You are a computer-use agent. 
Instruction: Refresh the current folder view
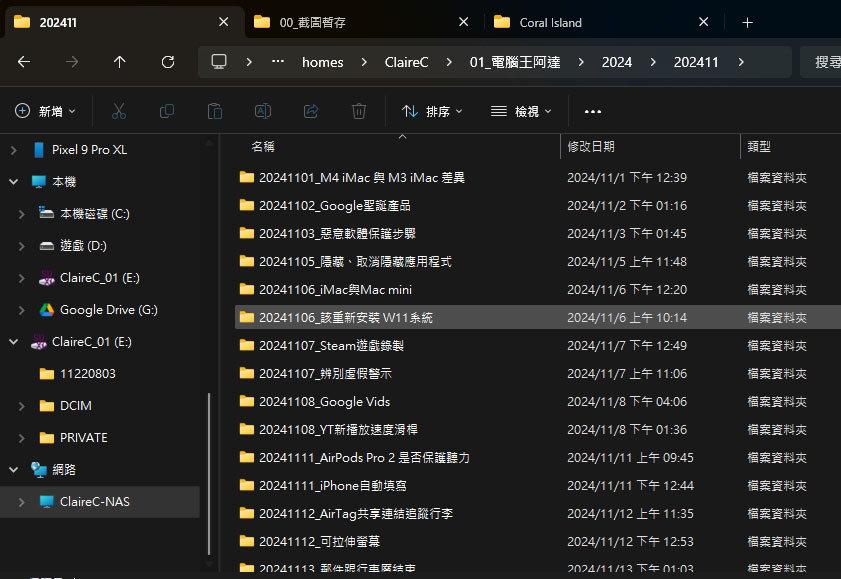[168, 62]
